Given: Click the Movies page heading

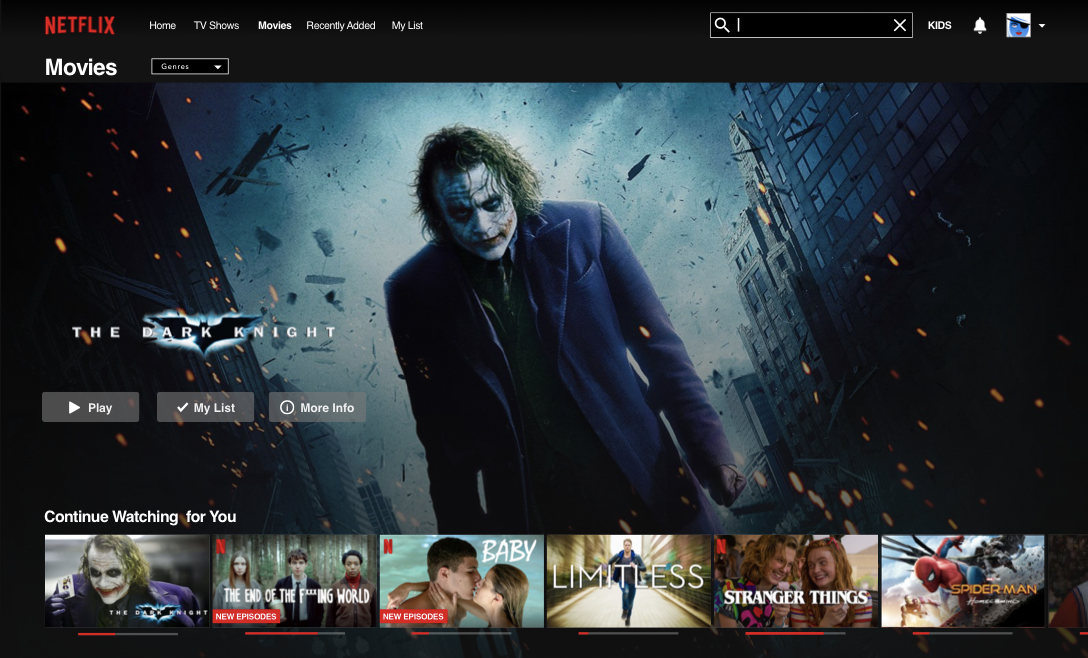Looking at the screenshot, I should point(80,67).
